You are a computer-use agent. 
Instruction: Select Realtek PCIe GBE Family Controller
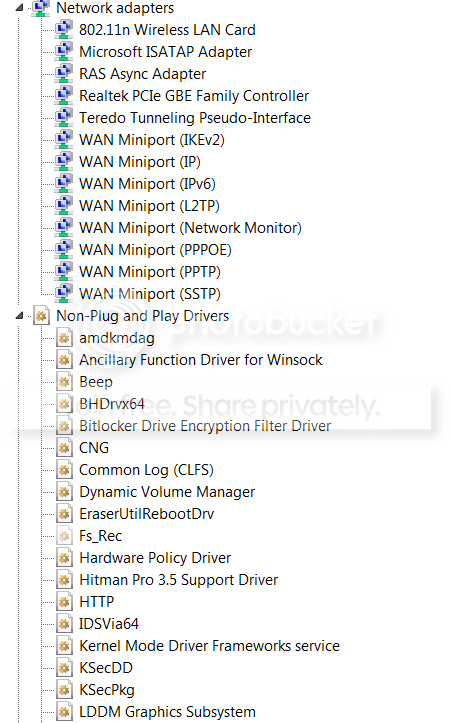[194, 95]
